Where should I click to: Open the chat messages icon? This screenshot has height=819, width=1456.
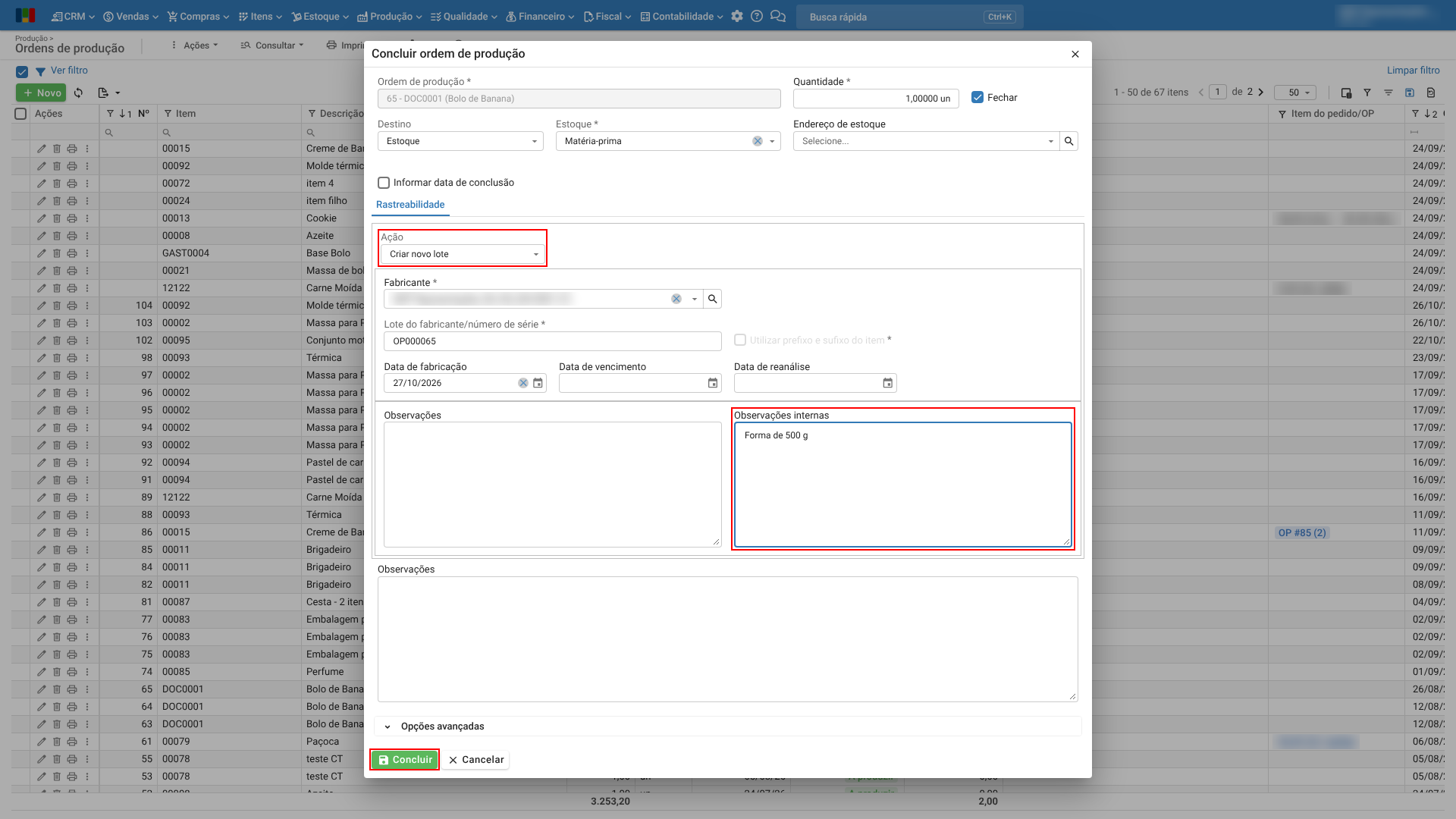777,16
